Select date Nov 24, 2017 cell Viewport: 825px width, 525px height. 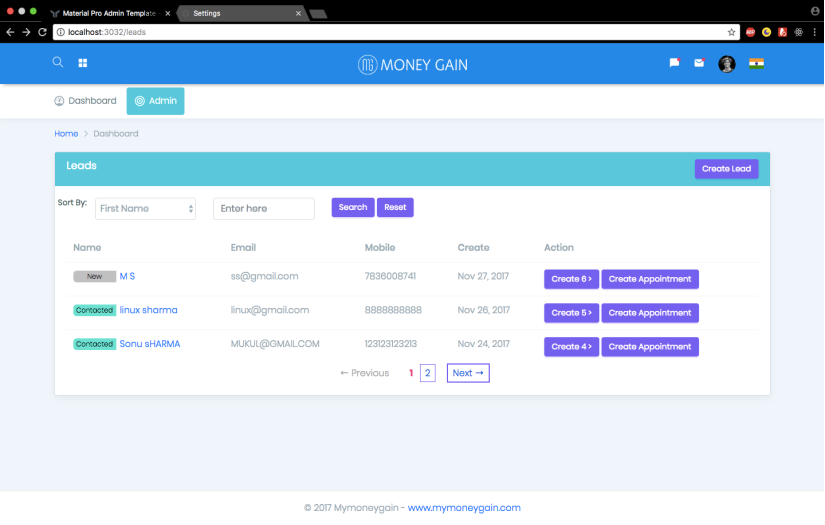(x=484, y=344)
